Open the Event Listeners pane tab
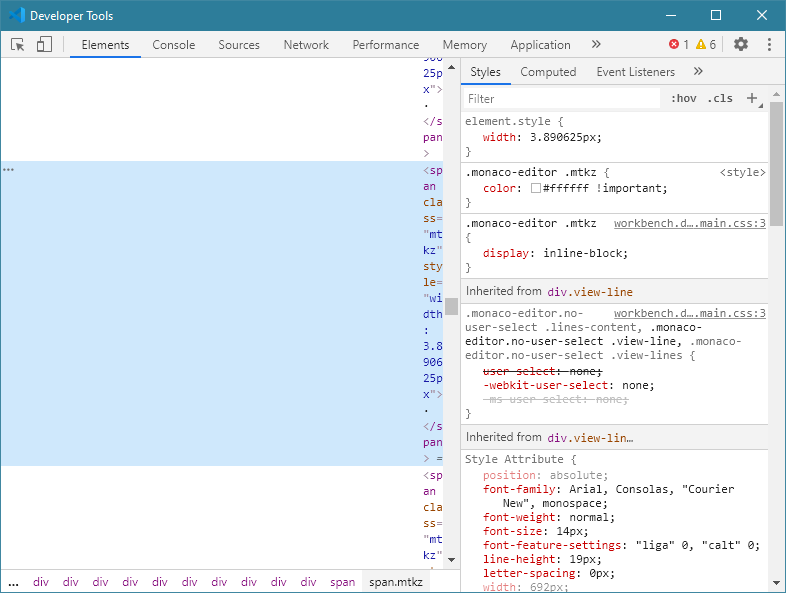786x593 pixels. pos(636,72)
